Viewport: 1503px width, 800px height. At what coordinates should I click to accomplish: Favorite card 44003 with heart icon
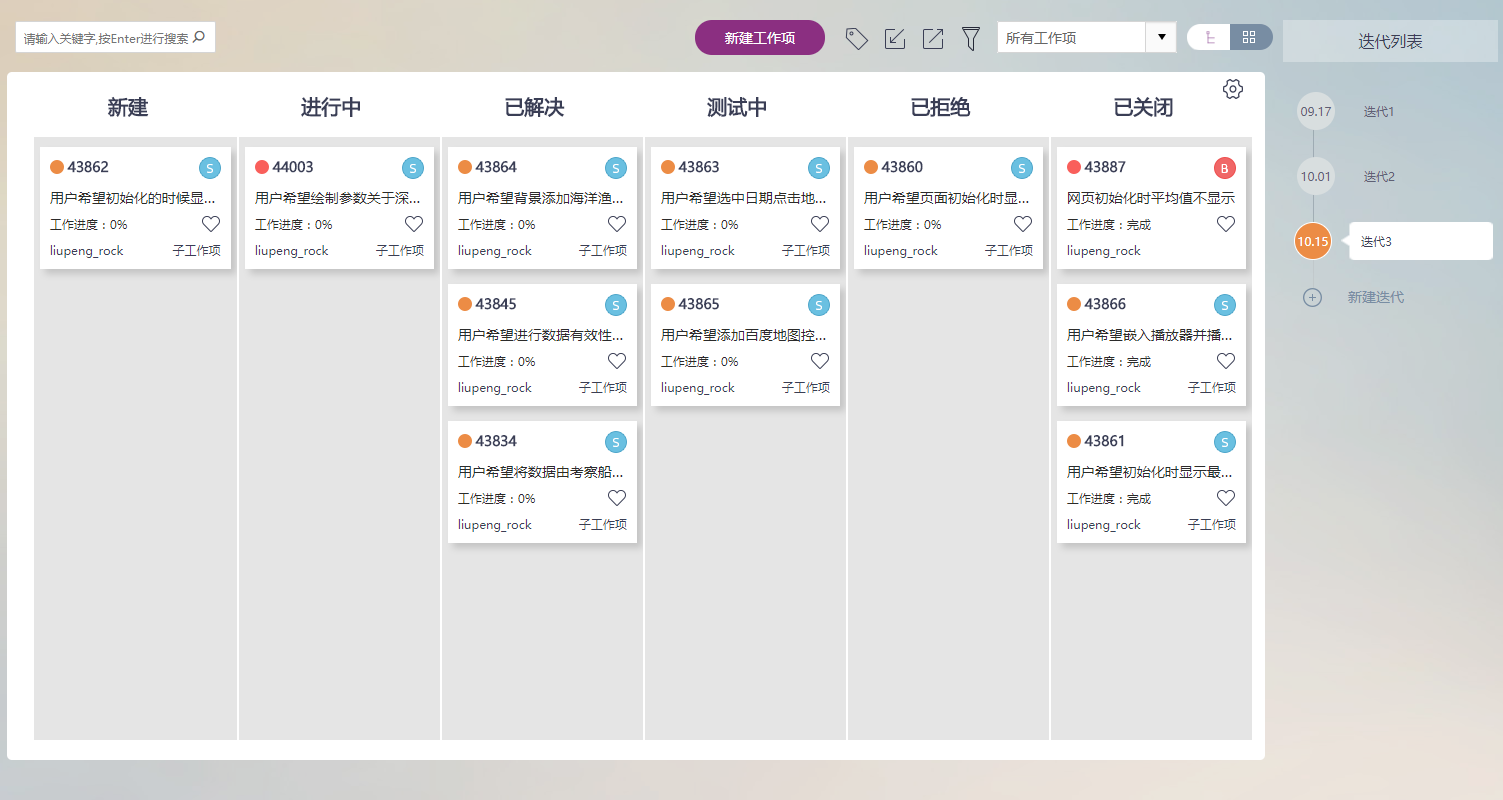coord(414,224)
